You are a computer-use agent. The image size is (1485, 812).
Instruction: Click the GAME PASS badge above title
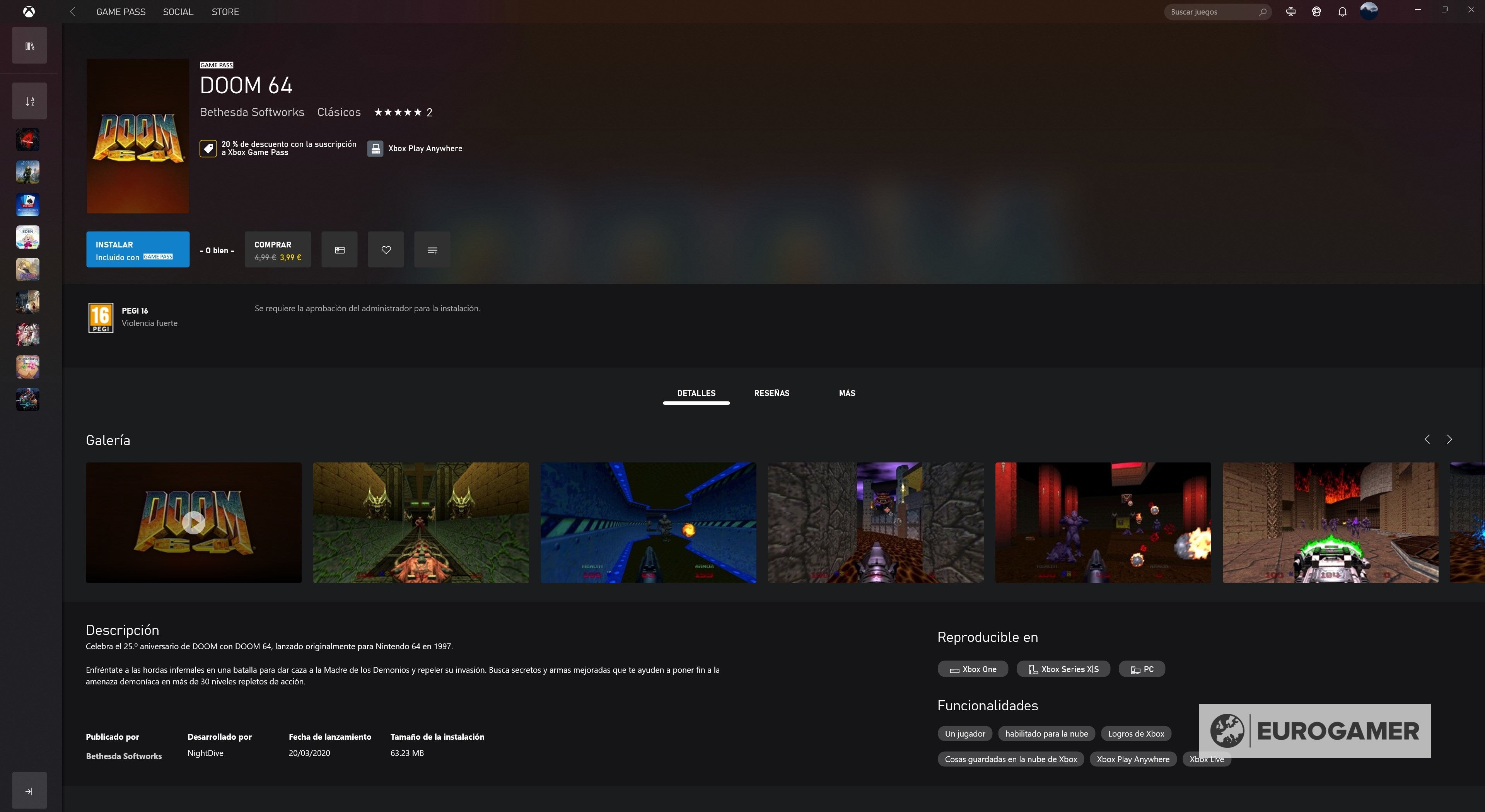217,65
